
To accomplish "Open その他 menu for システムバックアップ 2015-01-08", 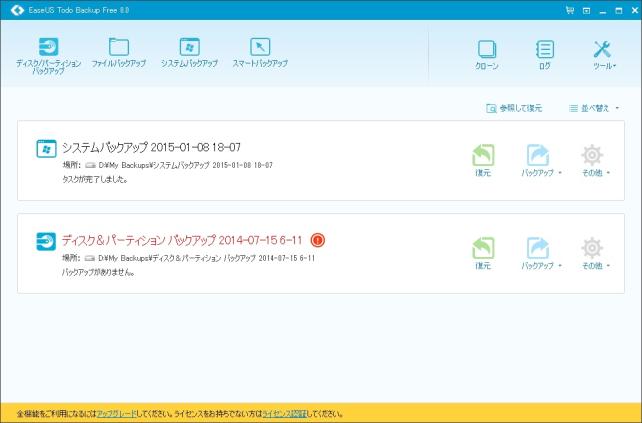I will (595, 160).
